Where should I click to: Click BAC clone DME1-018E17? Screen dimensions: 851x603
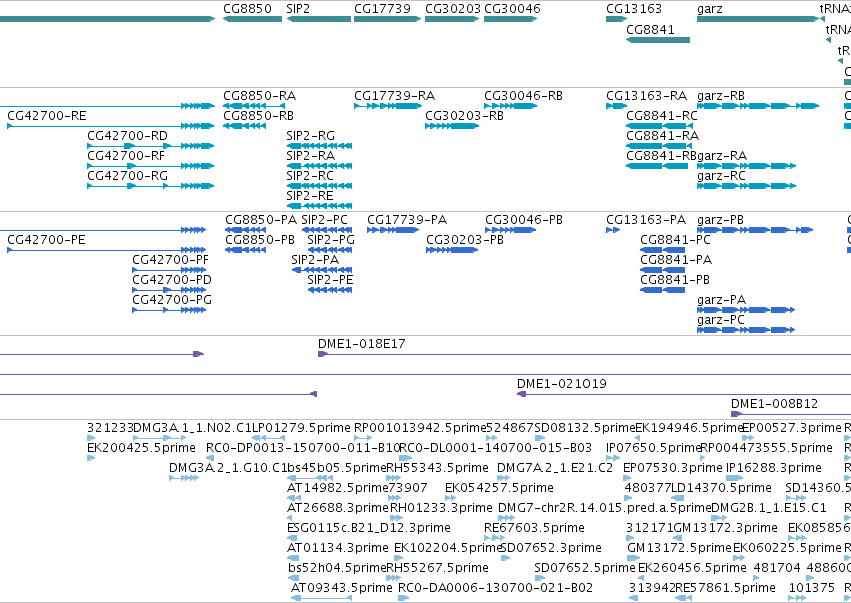585,354
